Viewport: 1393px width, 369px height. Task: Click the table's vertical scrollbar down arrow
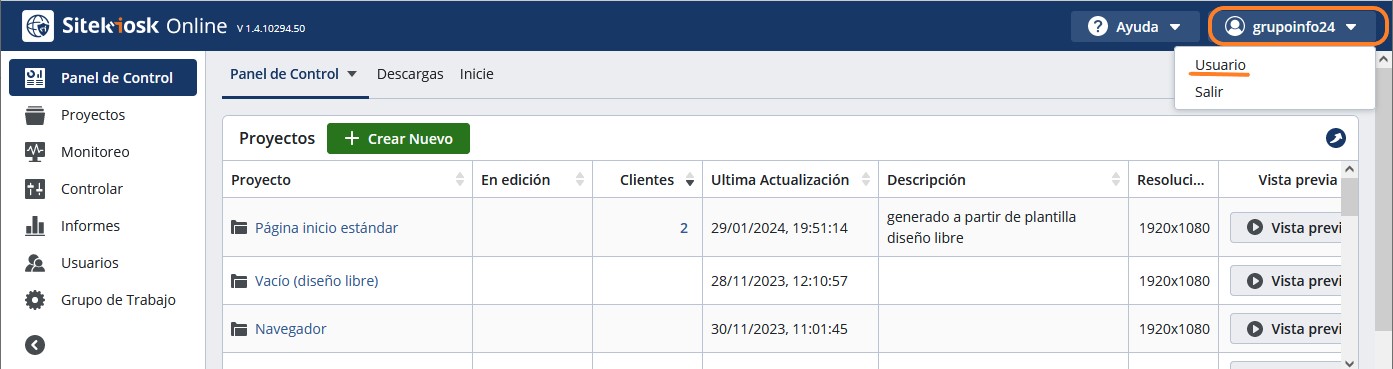click(x=1350, y=362)
